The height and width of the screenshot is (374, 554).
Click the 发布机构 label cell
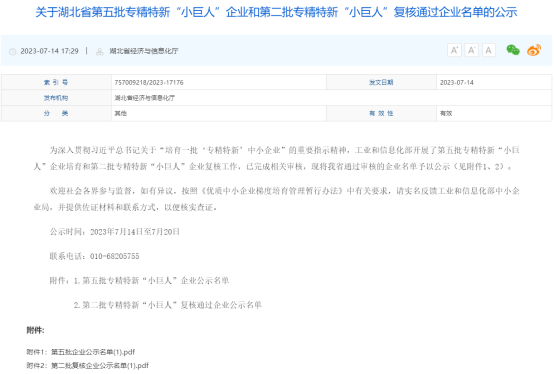coord(56,98)
